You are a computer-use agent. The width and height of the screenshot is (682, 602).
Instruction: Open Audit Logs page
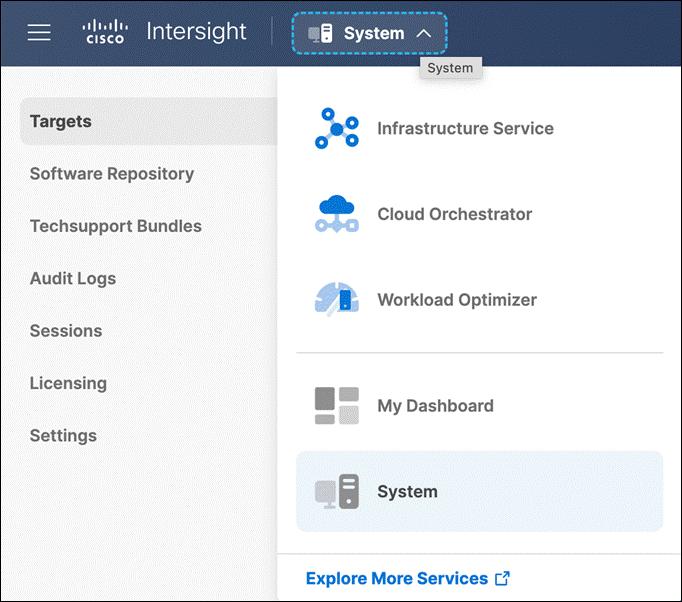tap(73, 279)
